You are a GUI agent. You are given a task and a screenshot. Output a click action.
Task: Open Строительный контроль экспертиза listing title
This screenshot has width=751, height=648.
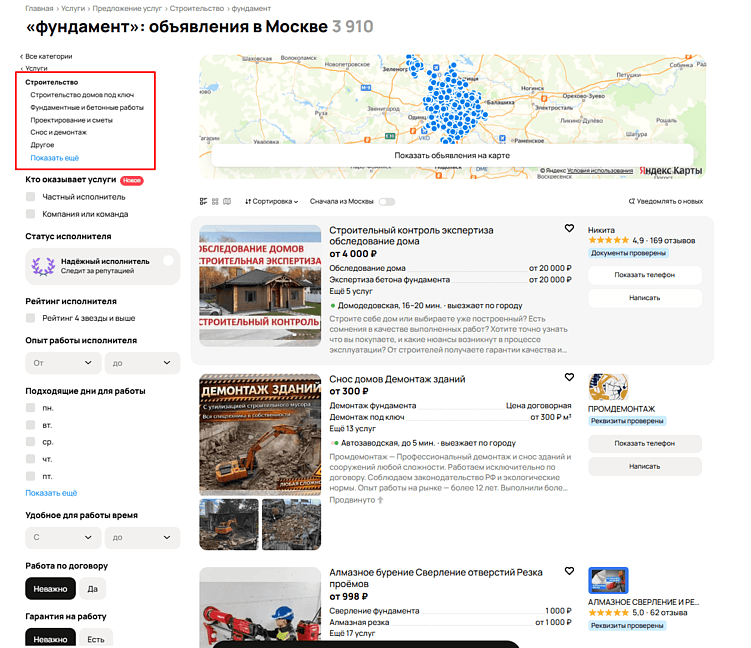411,236
